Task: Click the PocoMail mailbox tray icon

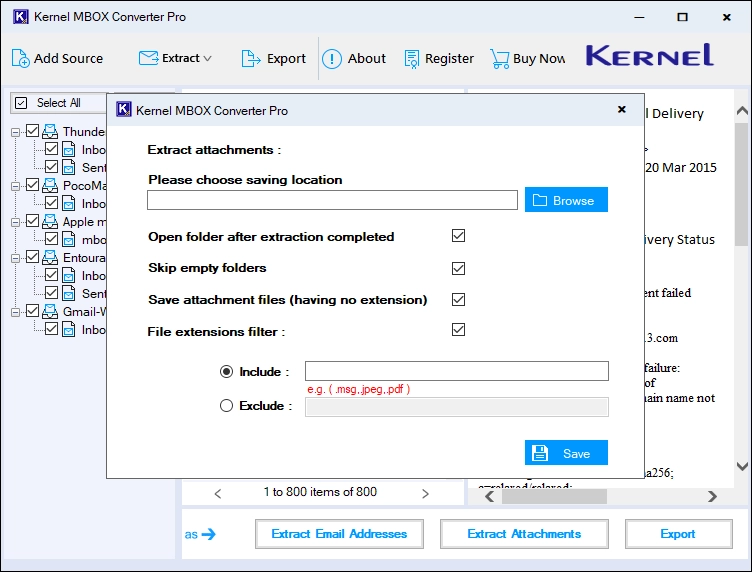Action: click(50, 186)
